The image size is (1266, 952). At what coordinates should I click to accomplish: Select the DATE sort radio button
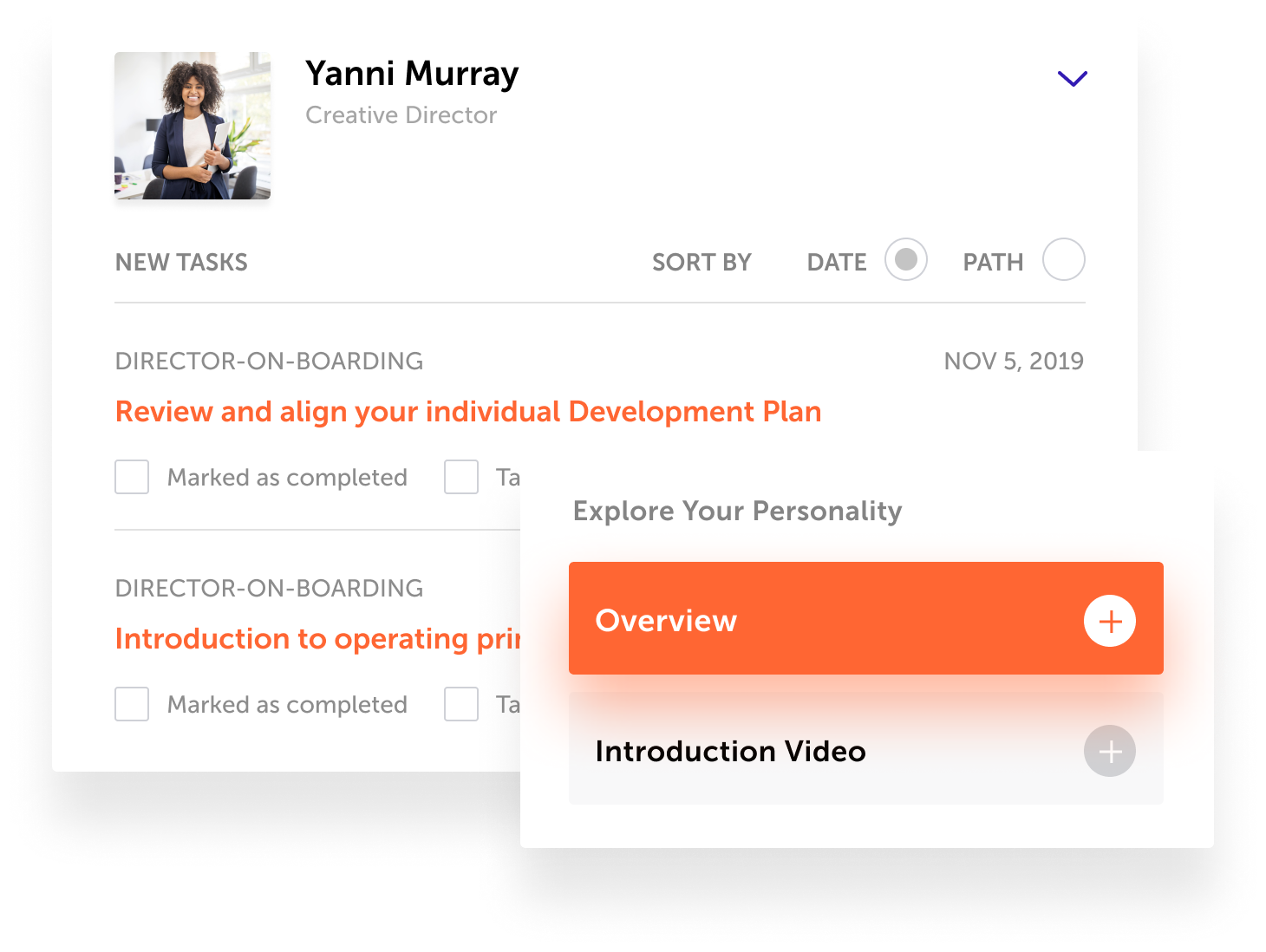[906, 259]
